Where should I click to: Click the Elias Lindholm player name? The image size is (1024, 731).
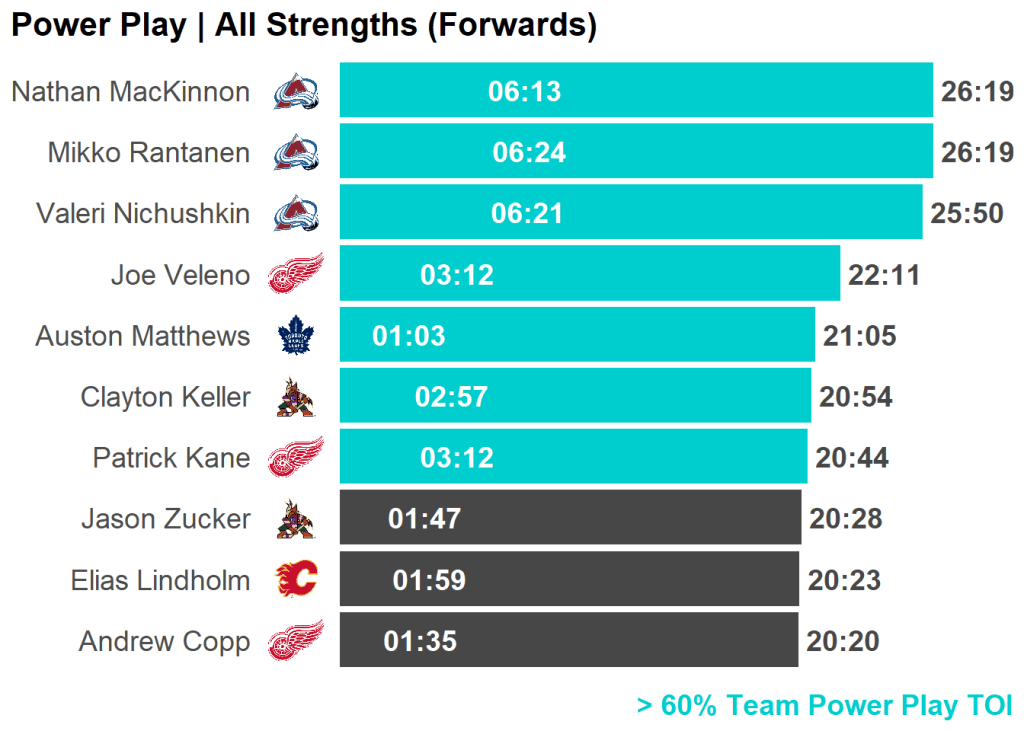(160, 580)
